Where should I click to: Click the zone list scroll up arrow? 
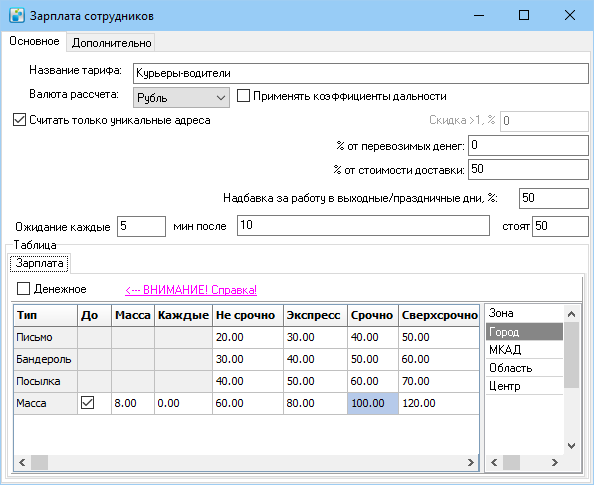571,314
